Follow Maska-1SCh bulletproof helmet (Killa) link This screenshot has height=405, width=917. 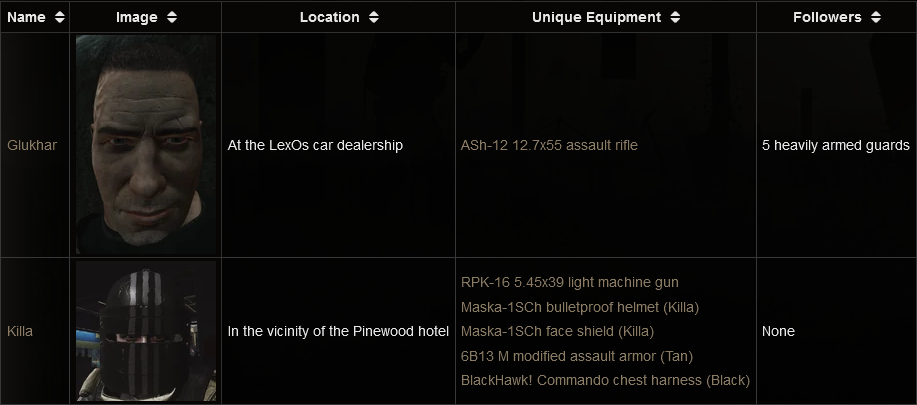click(x=580, y=306)
